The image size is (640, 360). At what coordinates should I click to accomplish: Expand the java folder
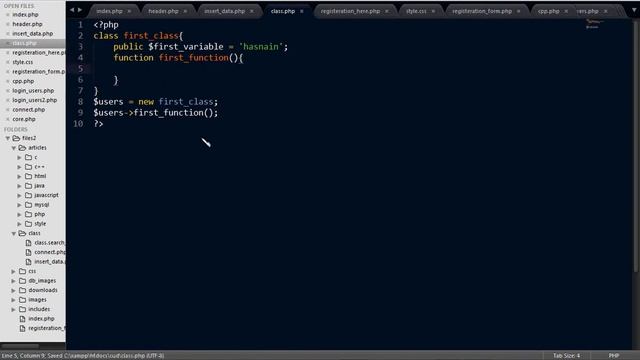pos(19,186)
